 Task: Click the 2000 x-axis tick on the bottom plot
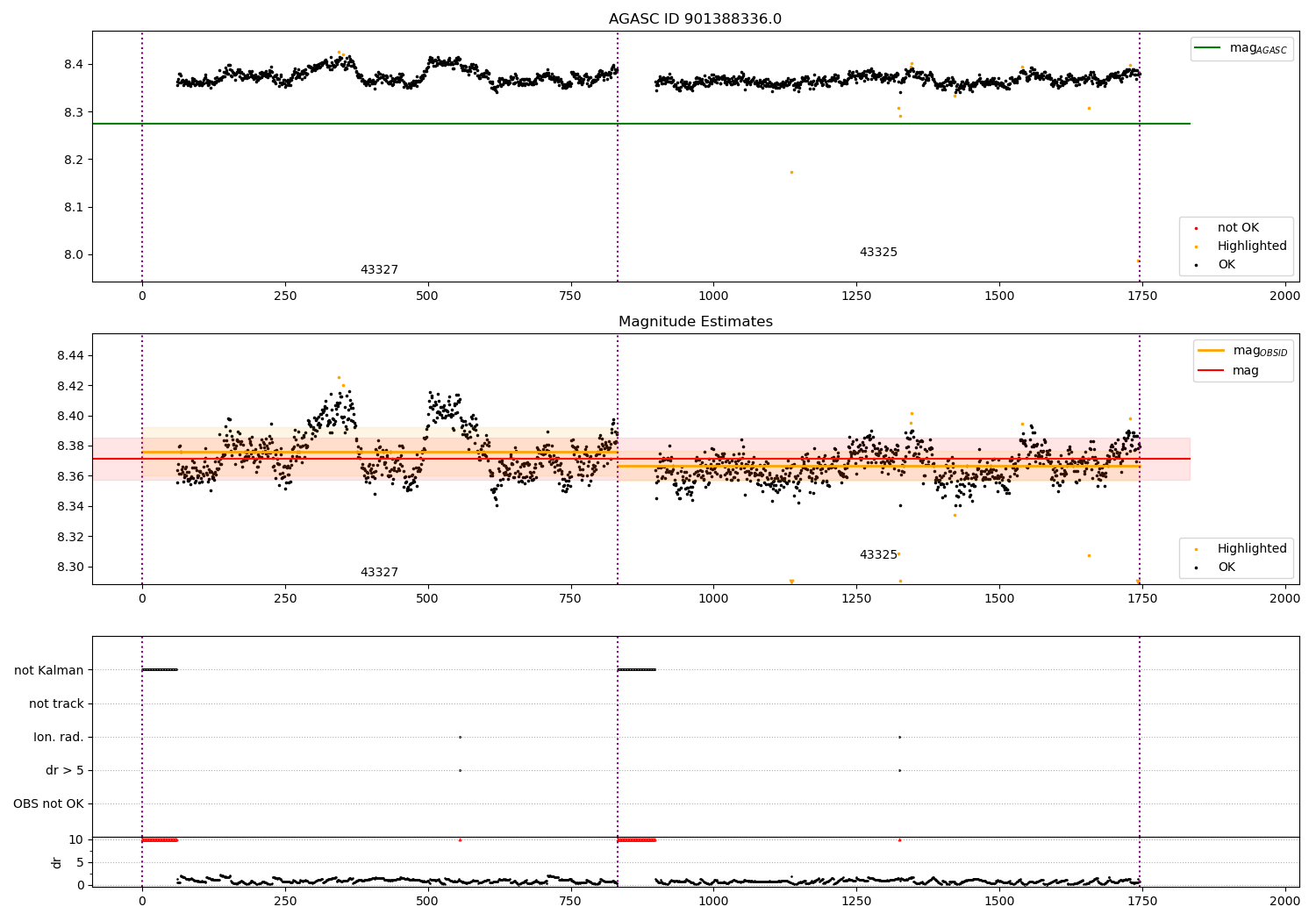tap(1285, 901)
